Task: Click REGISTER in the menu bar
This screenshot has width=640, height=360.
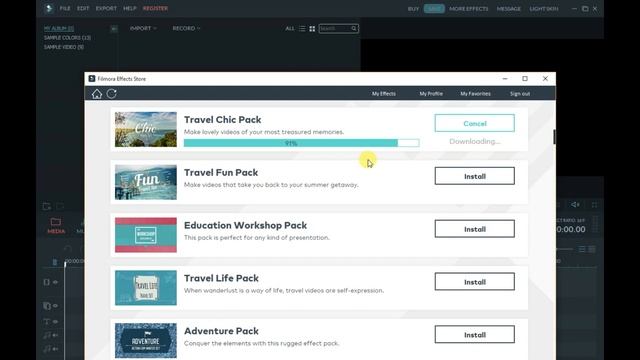Action: [x=155, y=8]
